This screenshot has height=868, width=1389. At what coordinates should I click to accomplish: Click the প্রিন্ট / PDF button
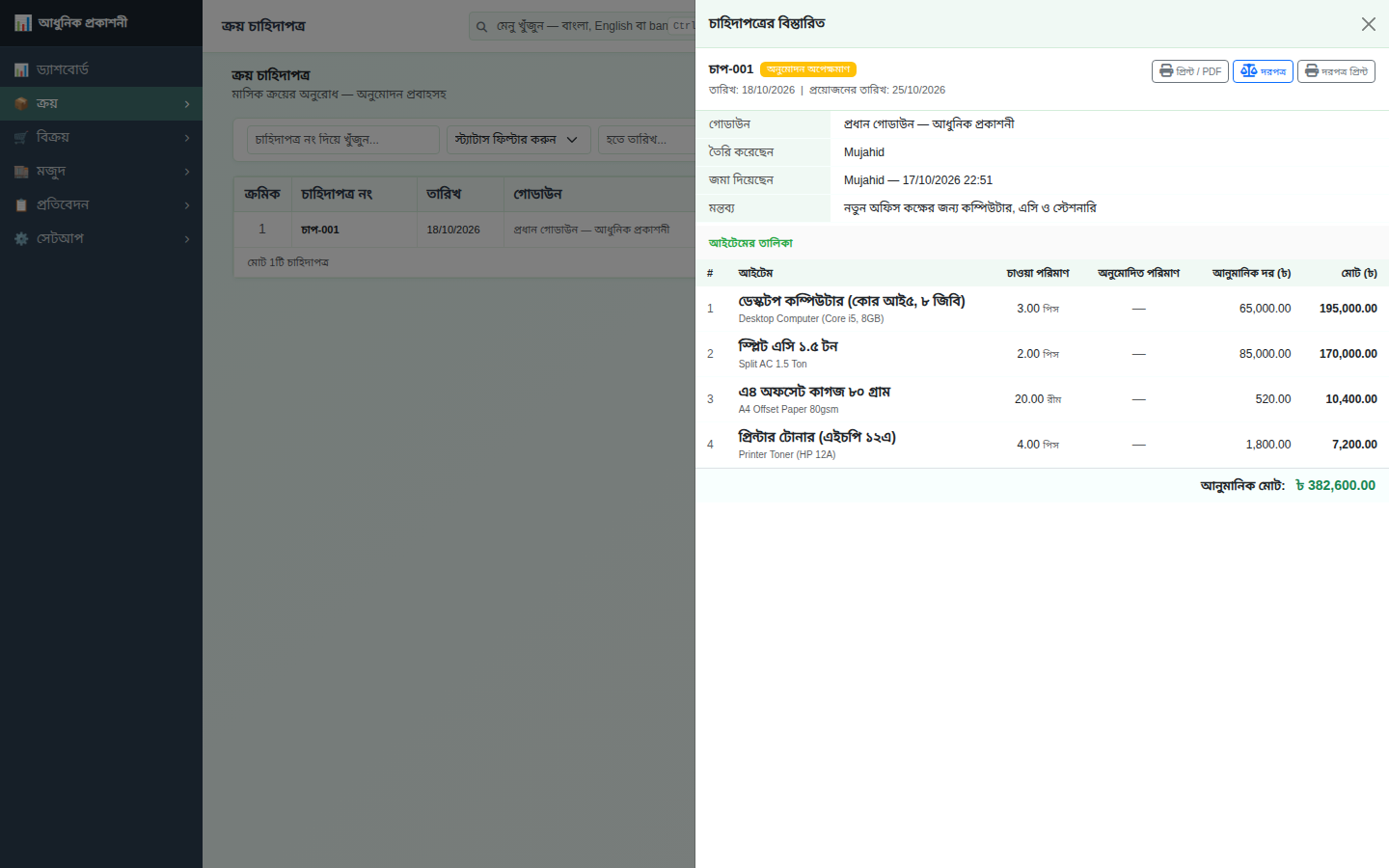pos(1190,71)
